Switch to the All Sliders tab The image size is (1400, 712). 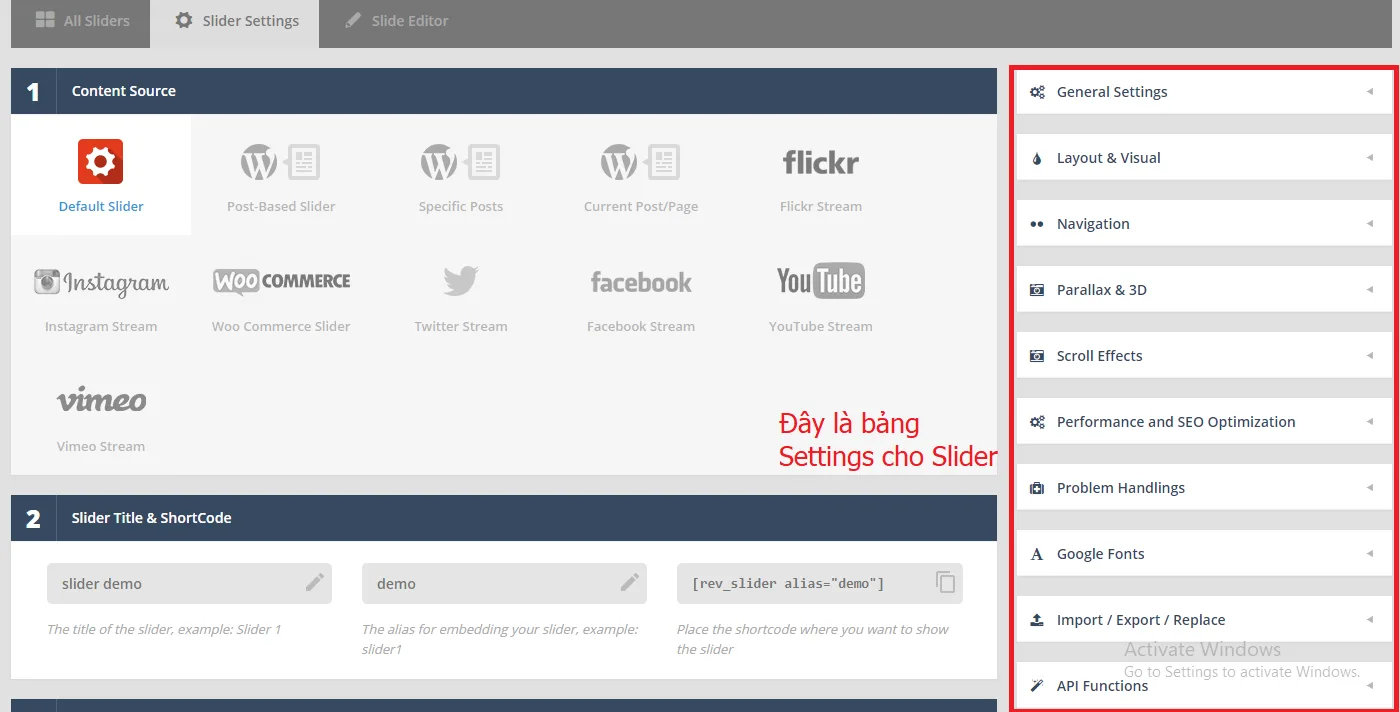tap(81, 21)
